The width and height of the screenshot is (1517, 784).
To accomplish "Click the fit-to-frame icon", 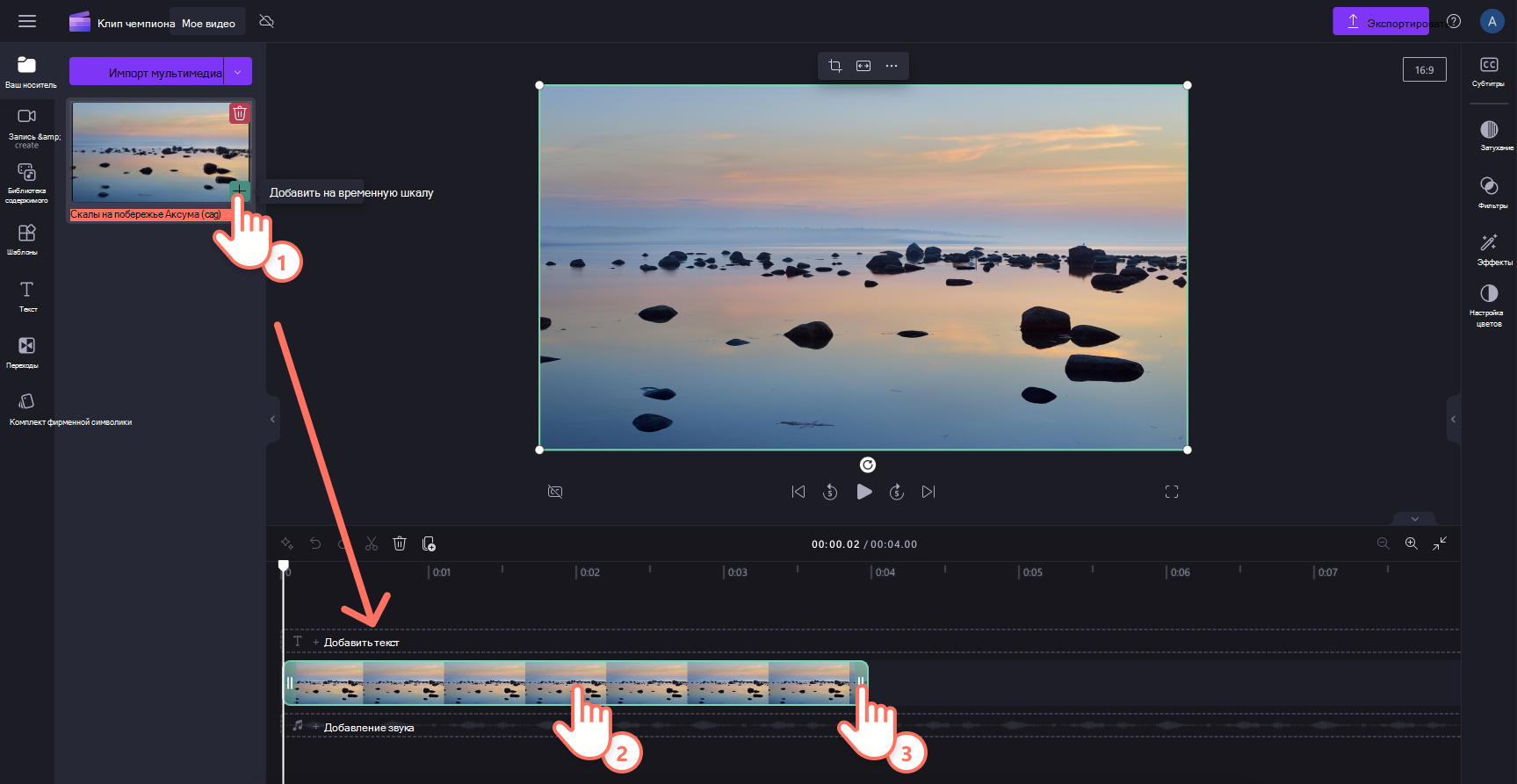I will 863,66.
